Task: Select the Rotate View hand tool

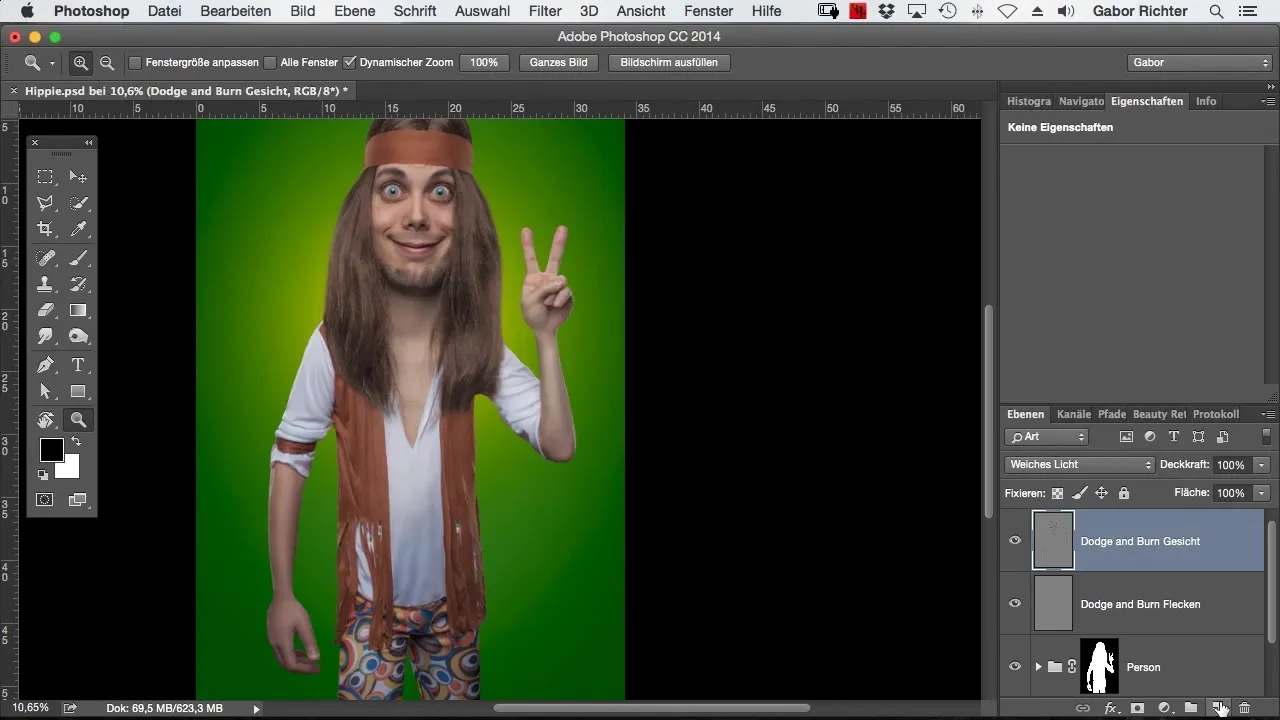Action: click(45, 420)
